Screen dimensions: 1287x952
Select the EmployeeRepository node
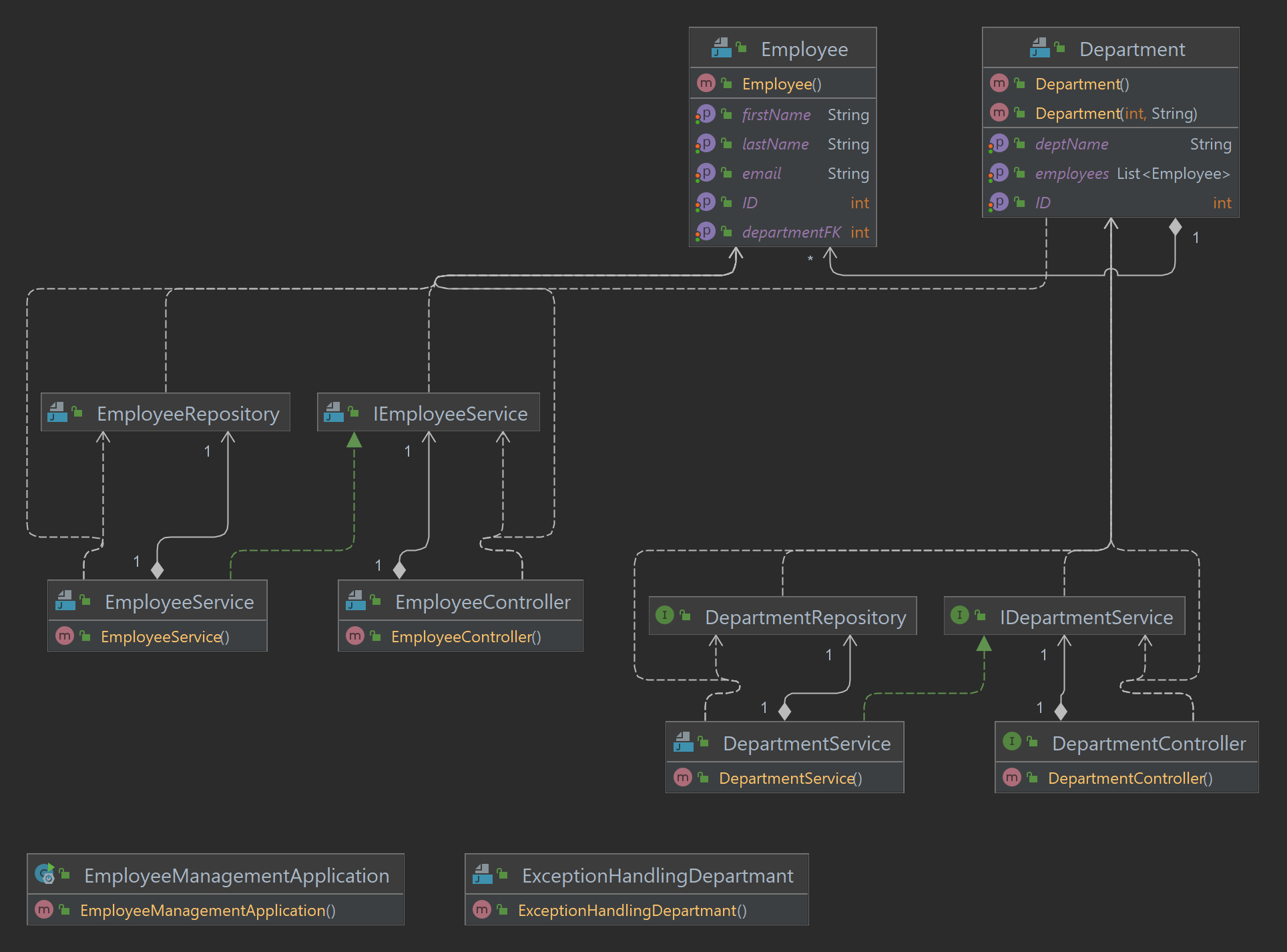coord(188,414)
